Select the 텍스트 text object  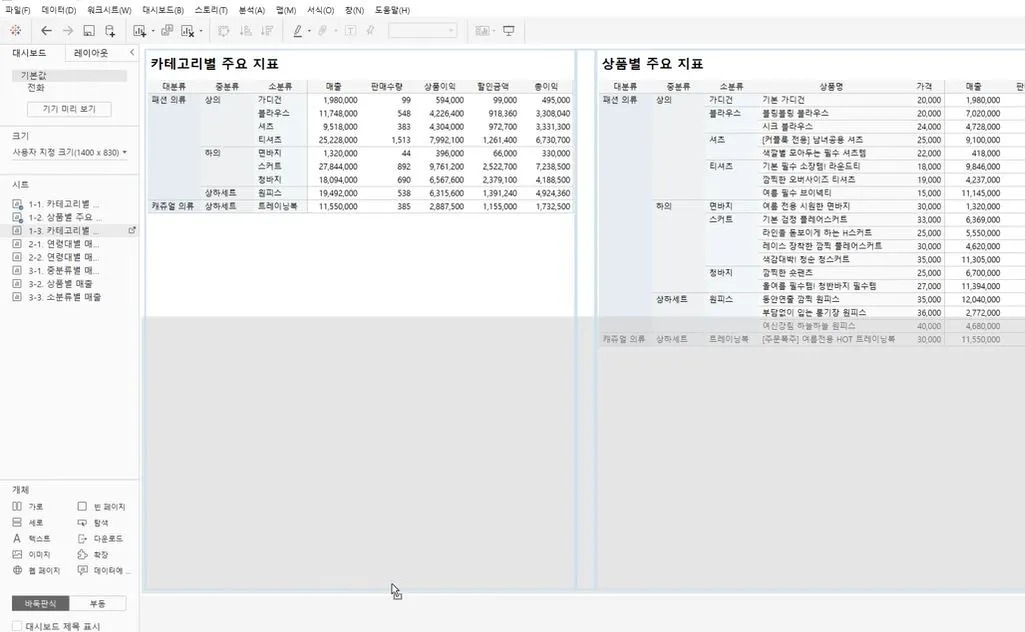tap(31, 539)
